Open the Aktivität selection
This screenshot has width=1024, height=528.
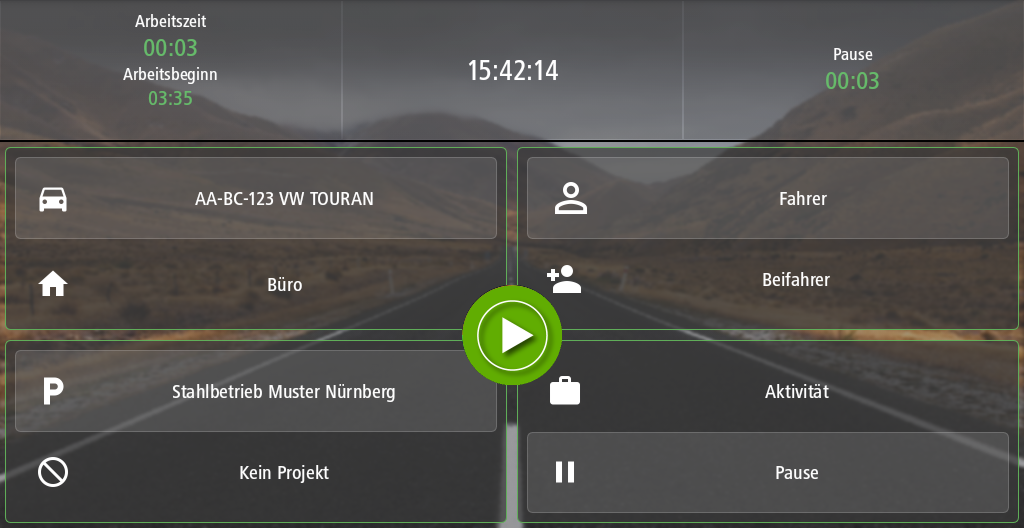tap(768, 391)
